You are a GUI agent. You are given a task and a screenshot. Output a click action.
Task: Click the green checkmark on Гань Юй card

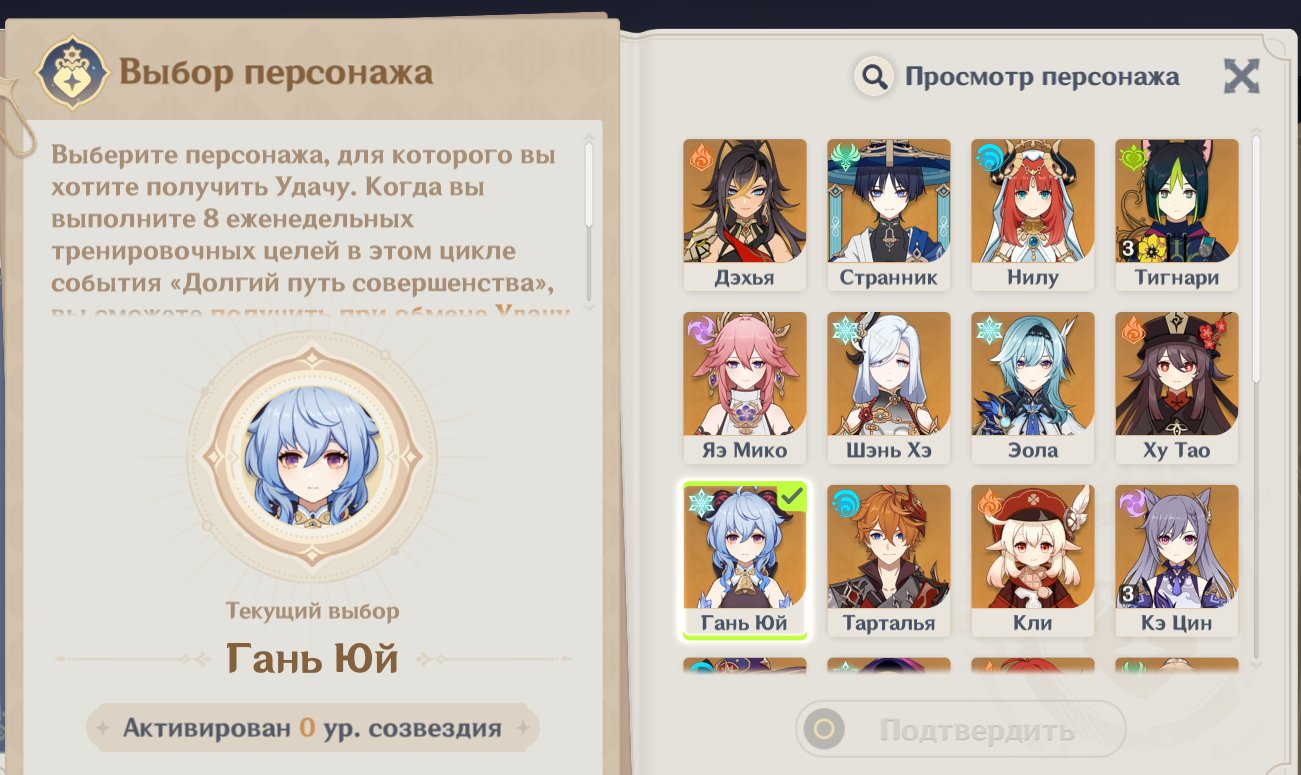click(792, 497)
